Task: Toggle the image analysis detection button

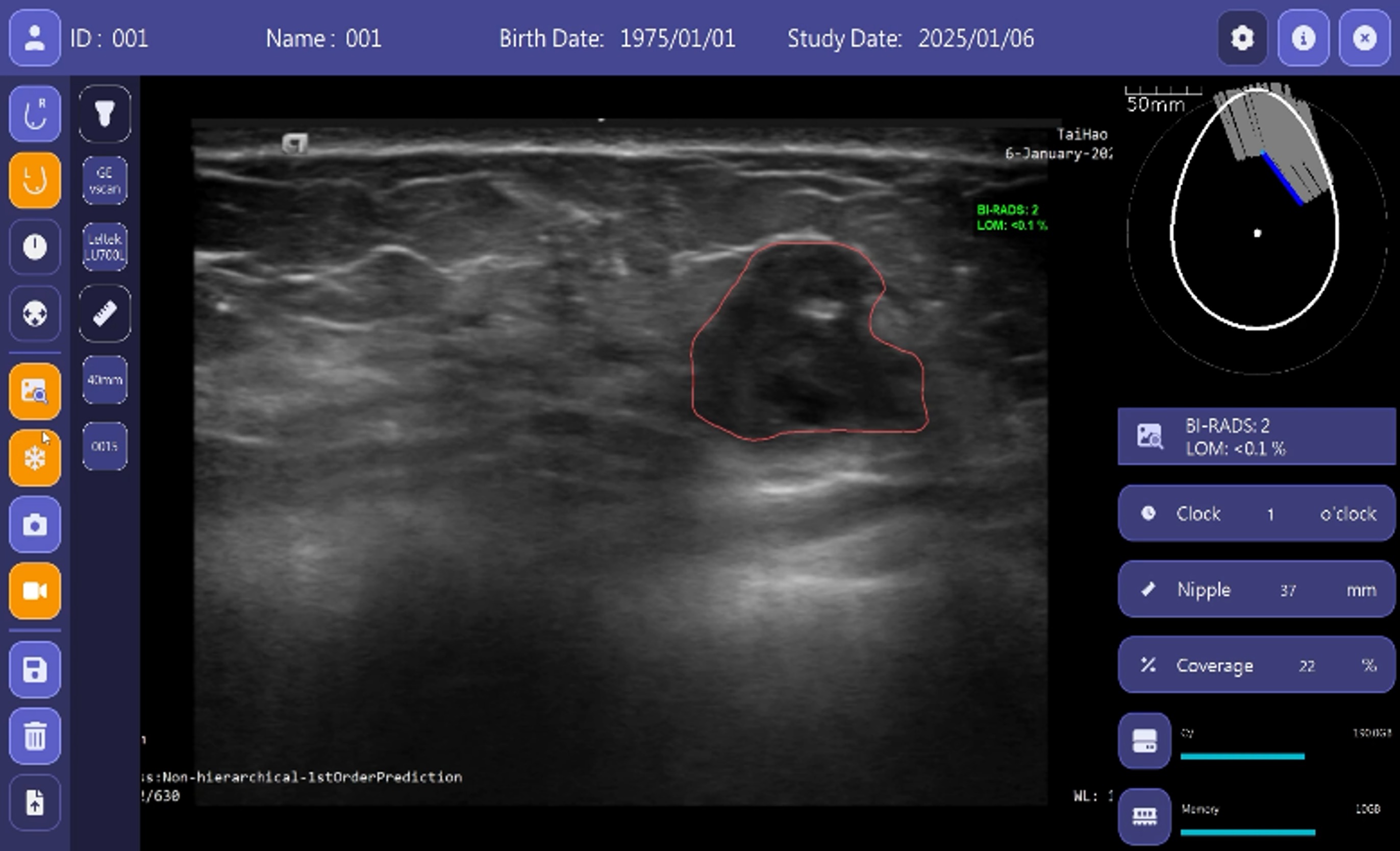Action: pyautogui.click(x=35, y=392)
